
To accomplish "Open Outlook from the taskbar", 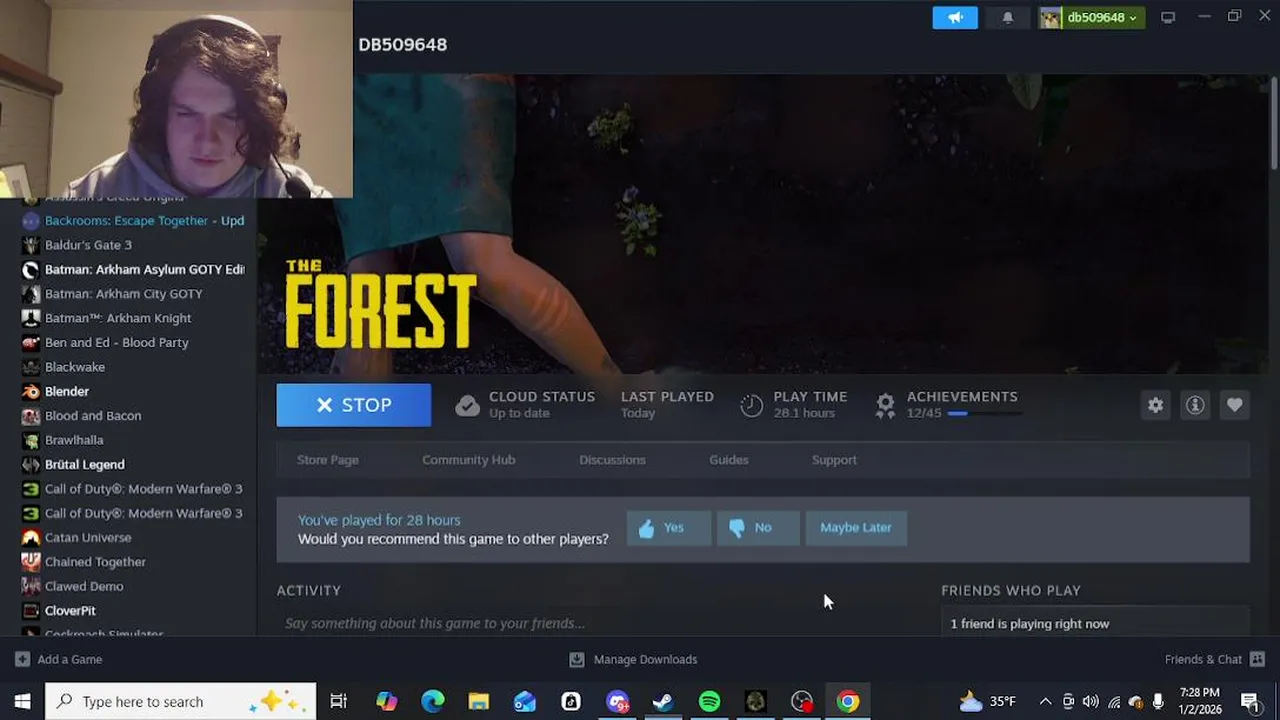I will click(x=525, y=701).
